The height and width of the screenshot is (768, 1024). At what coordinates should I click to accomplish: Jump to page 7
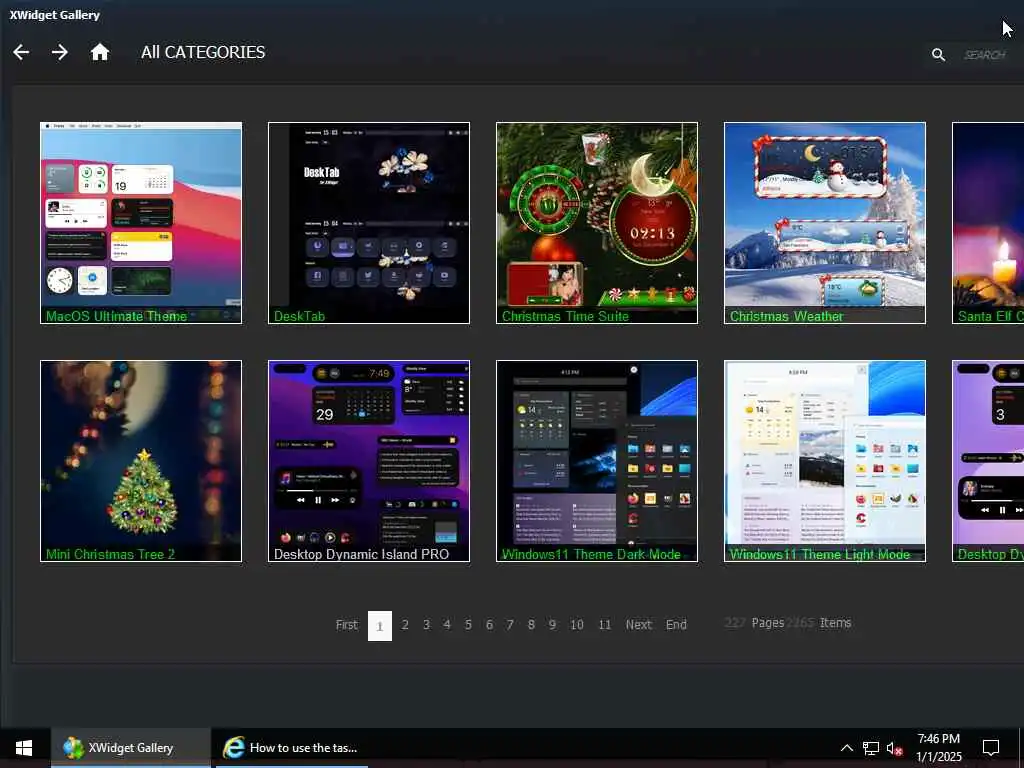coord(510,625)
